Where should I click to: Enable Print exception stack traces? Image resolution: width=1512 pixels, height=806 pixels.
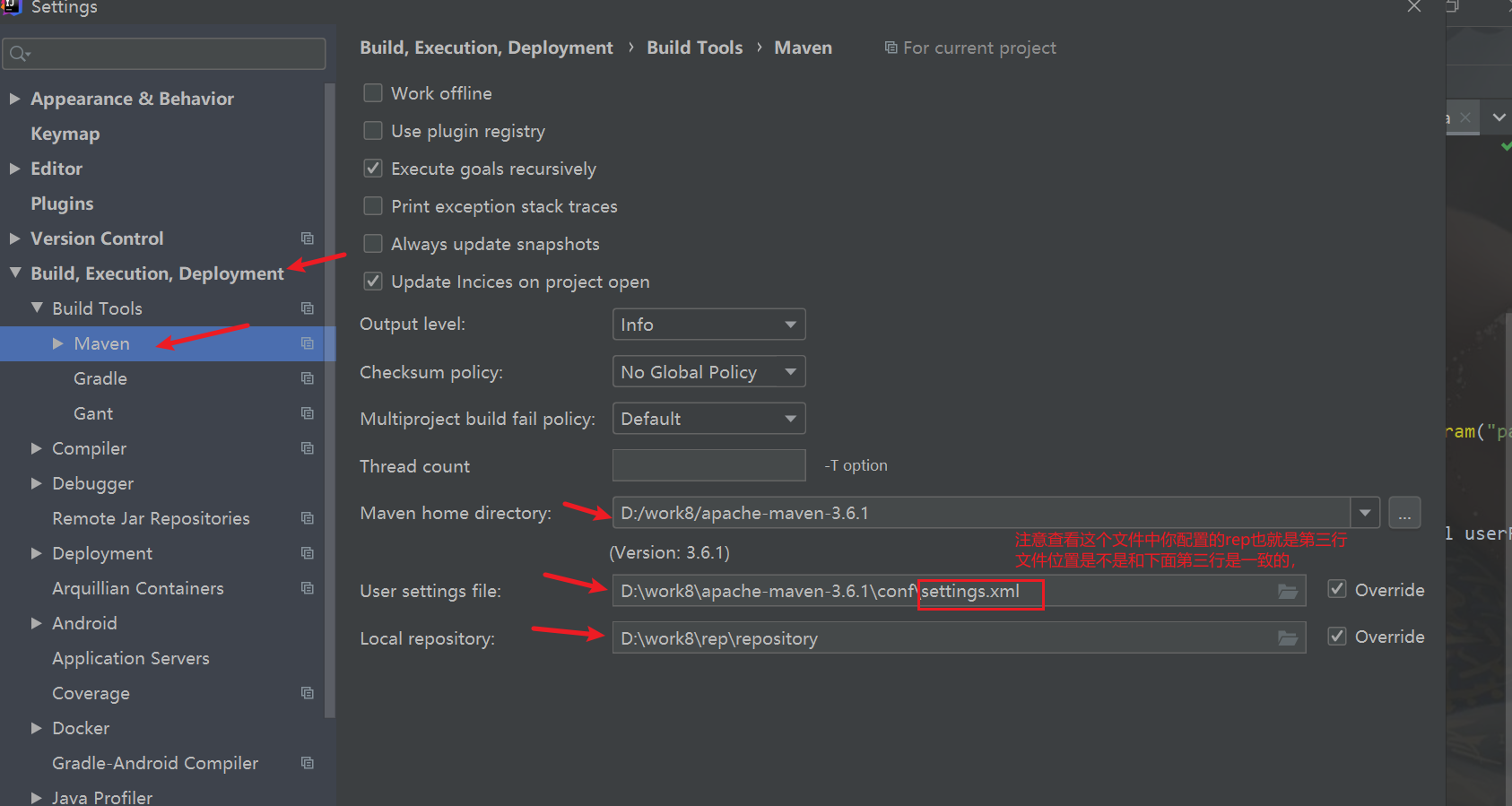click(373, 206)
